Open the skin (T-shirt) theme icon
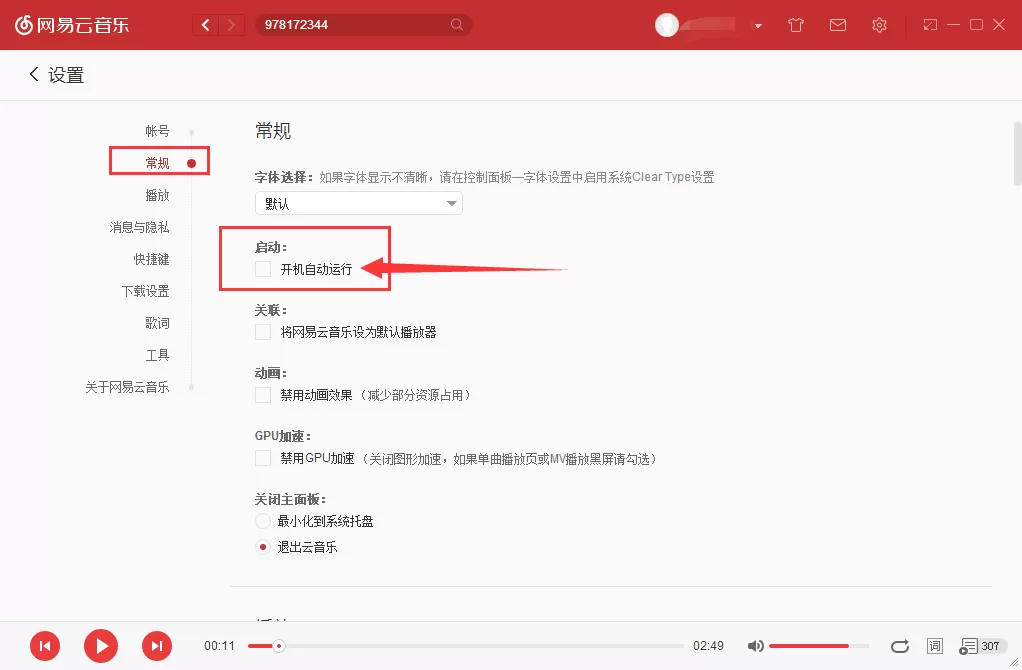This screenshot has width=1022, height=670. pos(796,25)
